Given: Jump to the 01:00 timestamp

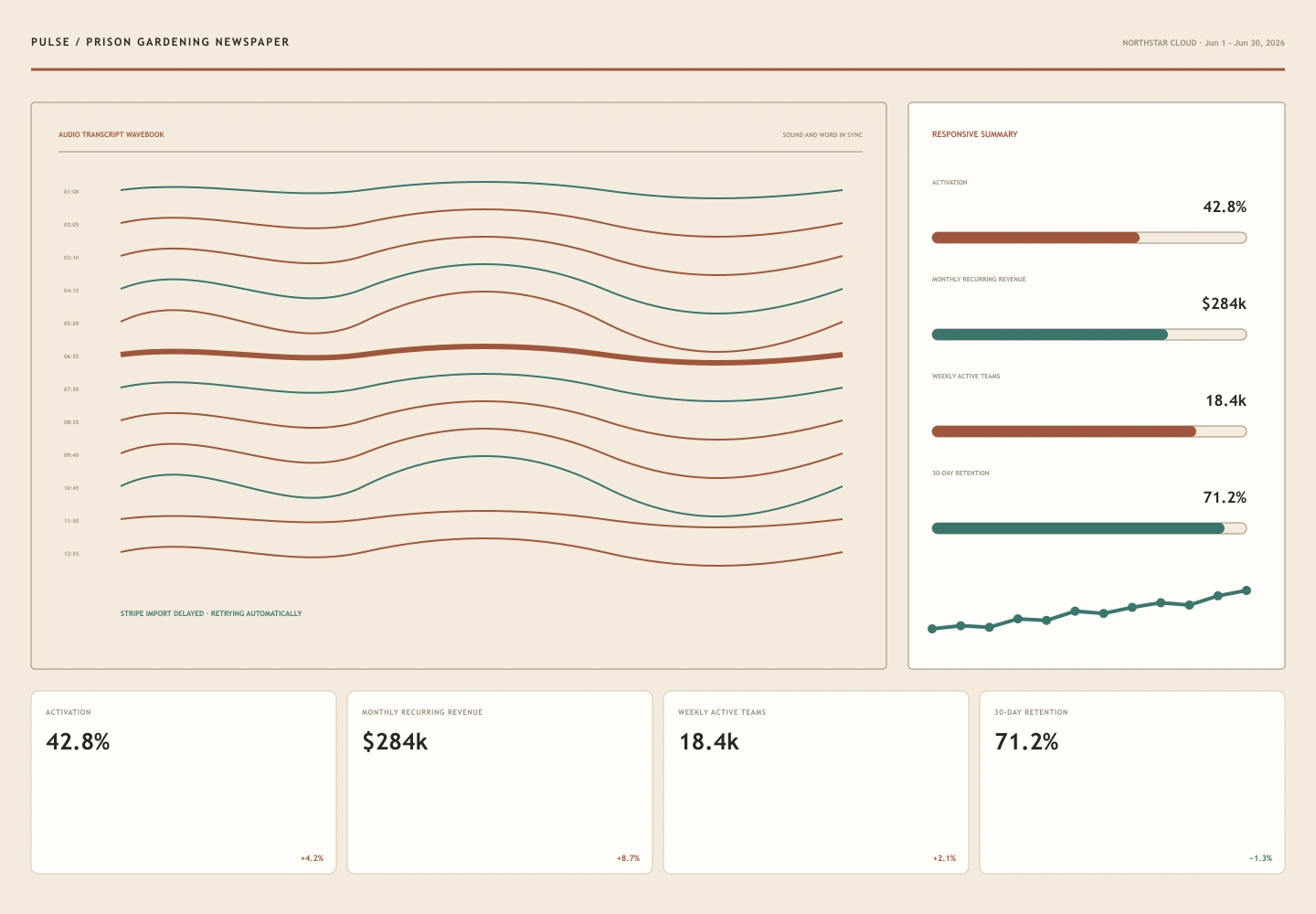Looking at the screenshot, I should (71, 192).
